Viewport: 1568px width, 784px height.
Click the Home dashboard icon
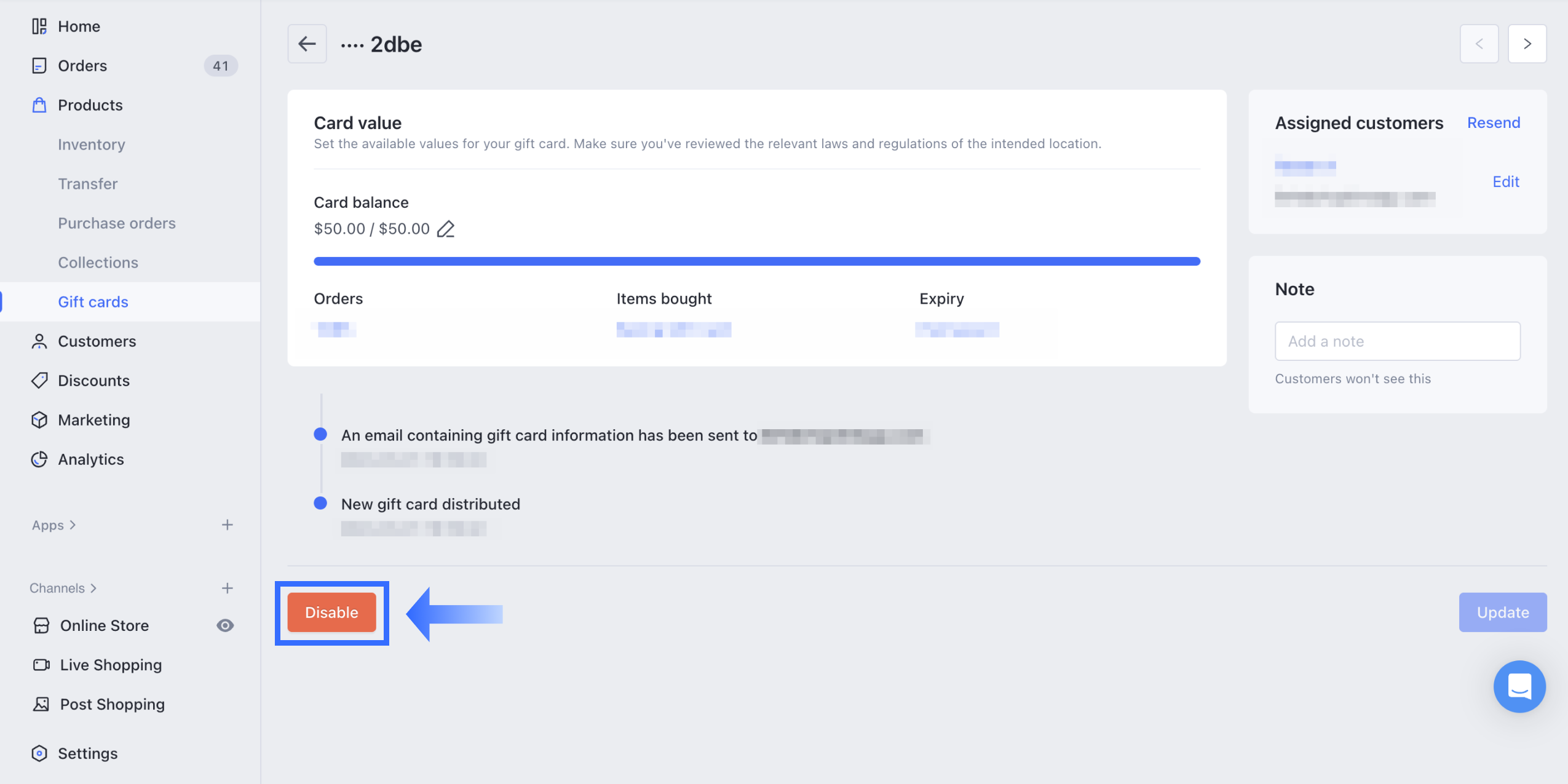point(39,26)
